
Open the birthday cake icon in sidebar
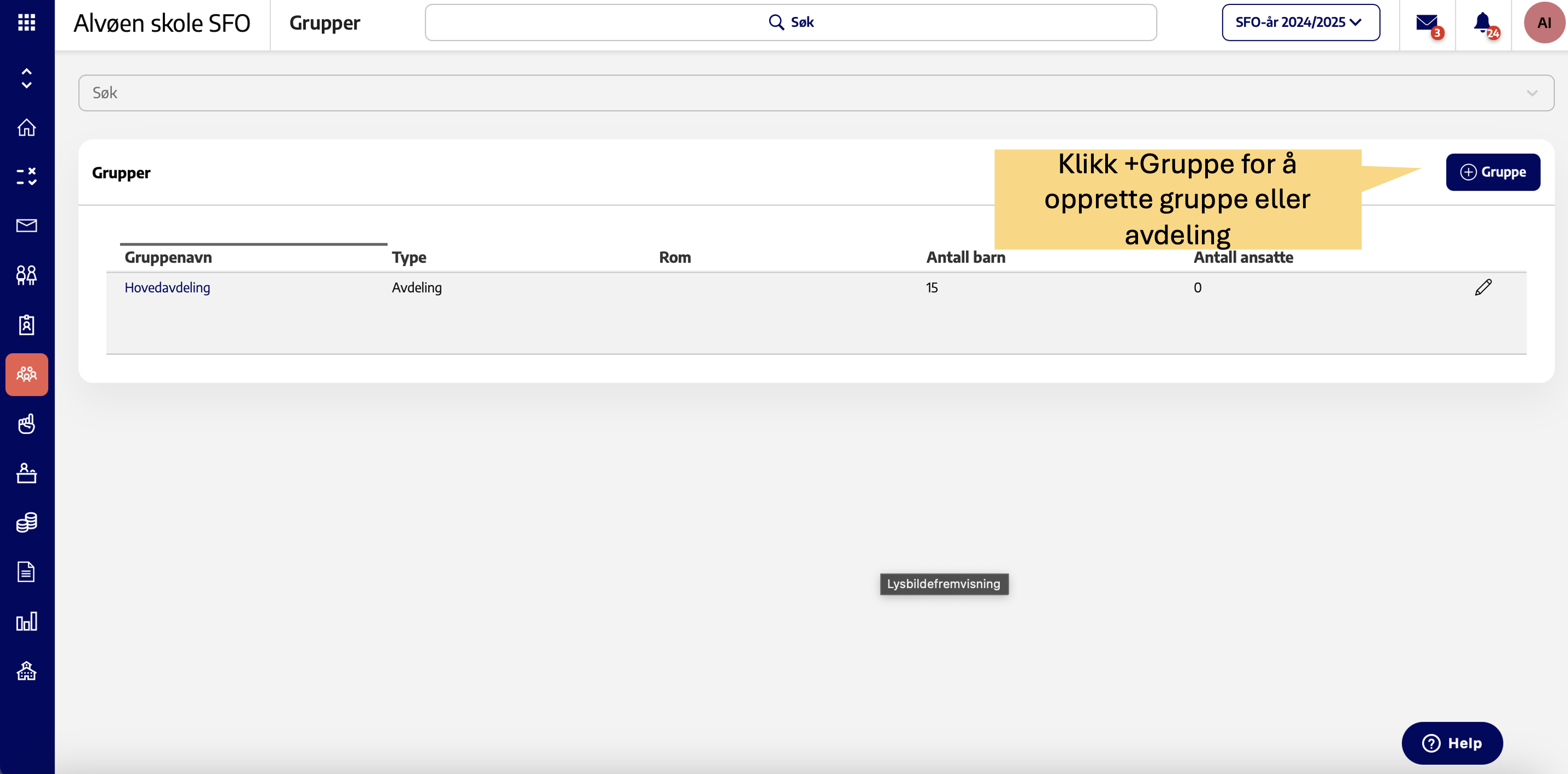26,473
